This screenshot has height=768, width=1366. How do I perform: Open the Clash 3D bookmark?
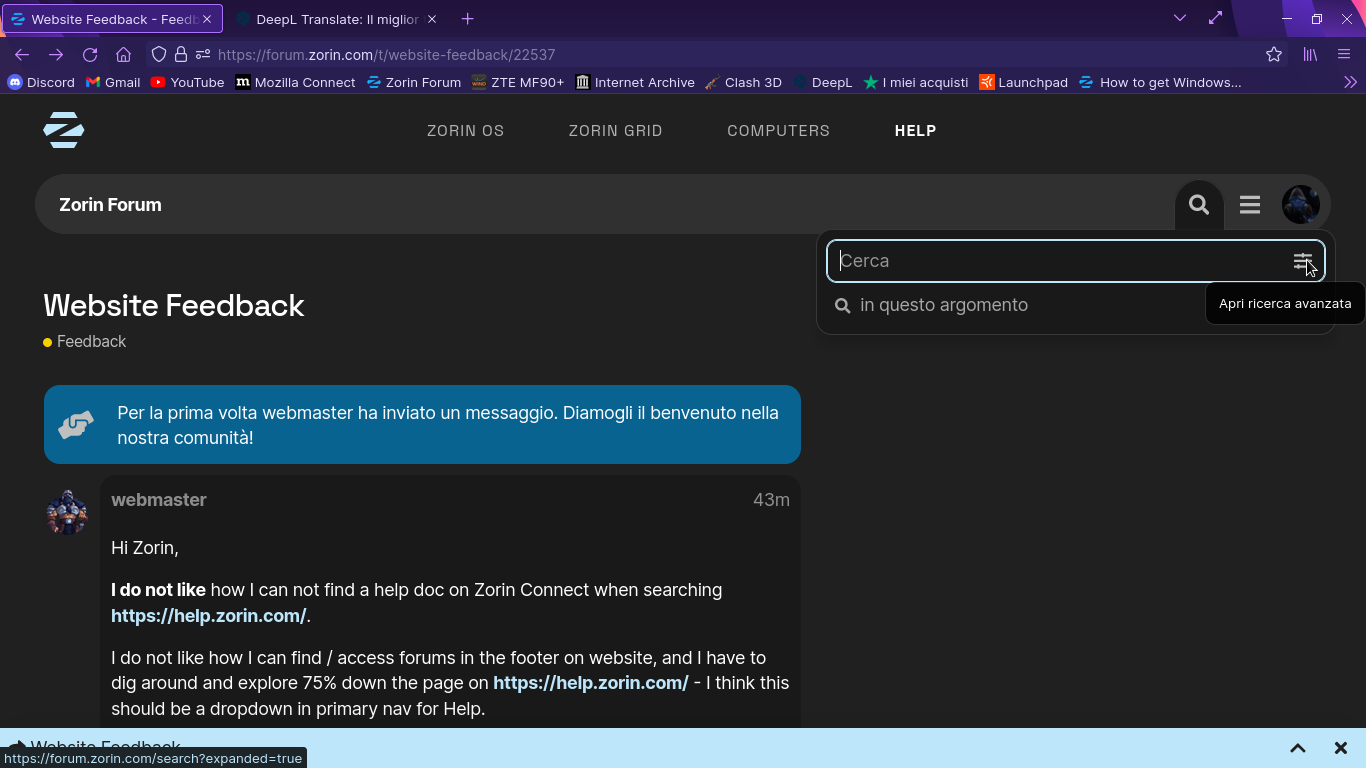coord(743,82)
